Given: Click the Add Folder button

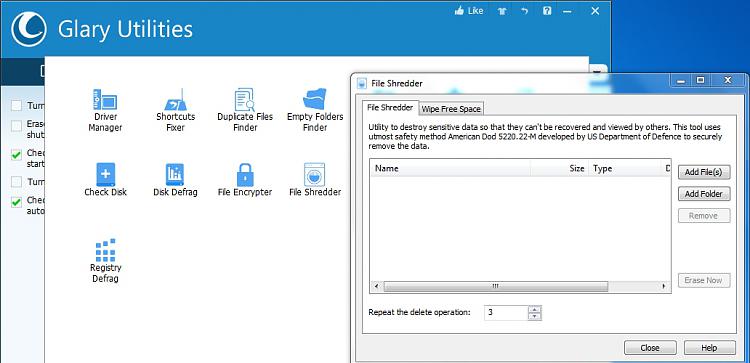Looking at the screenshot, I should (x=704, y=194).
